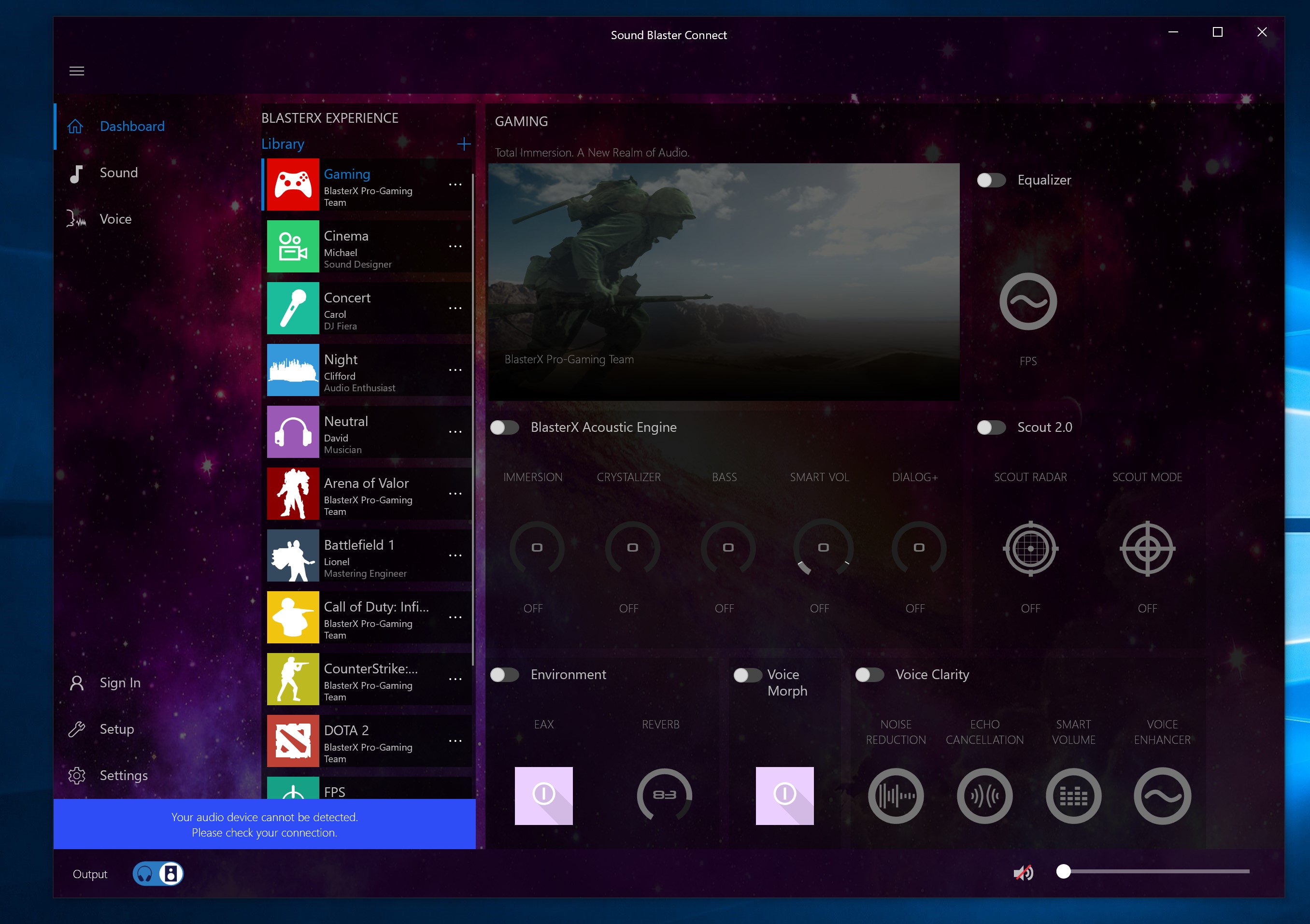
Task: Open more options for DOTA 2
Action: [x=456, y=741]
